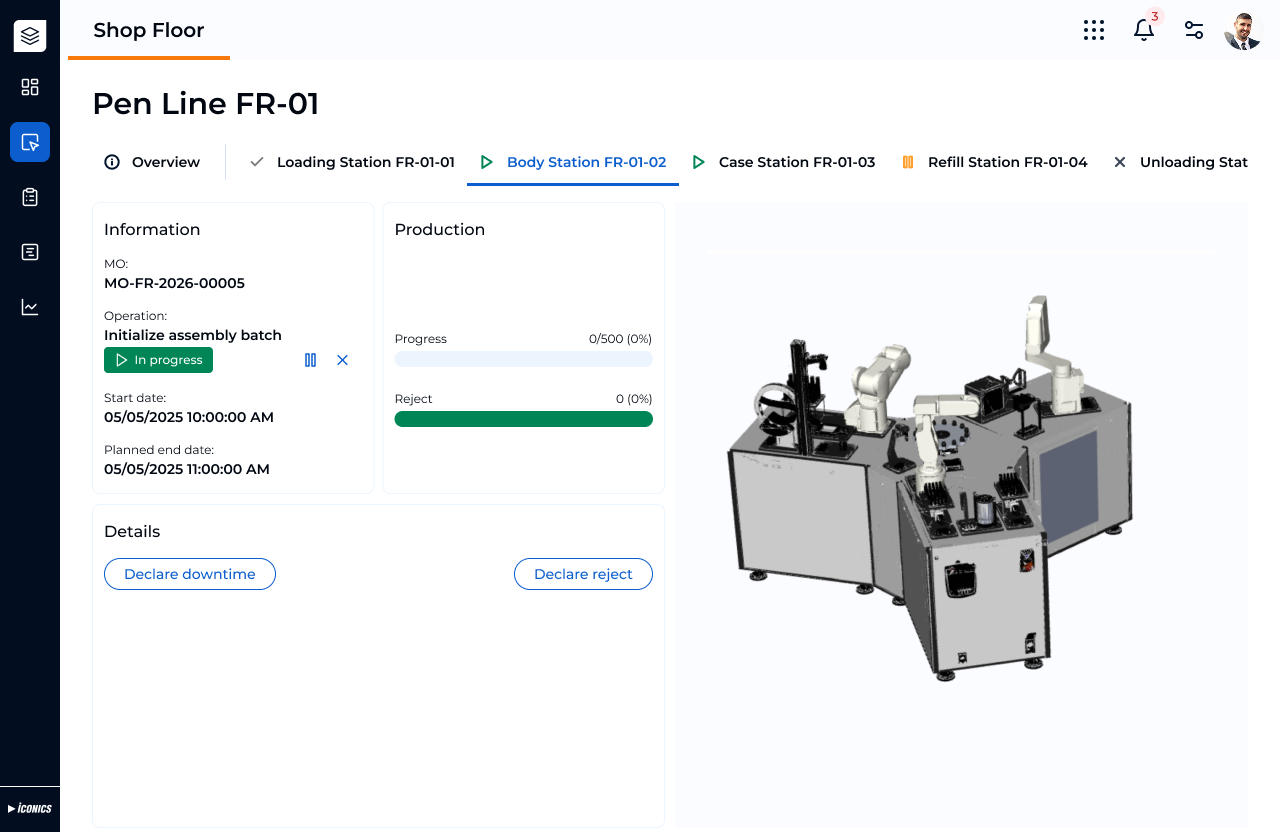Open the settings sliders icon
1280x832 pixels.
[x=1194, y=30]
